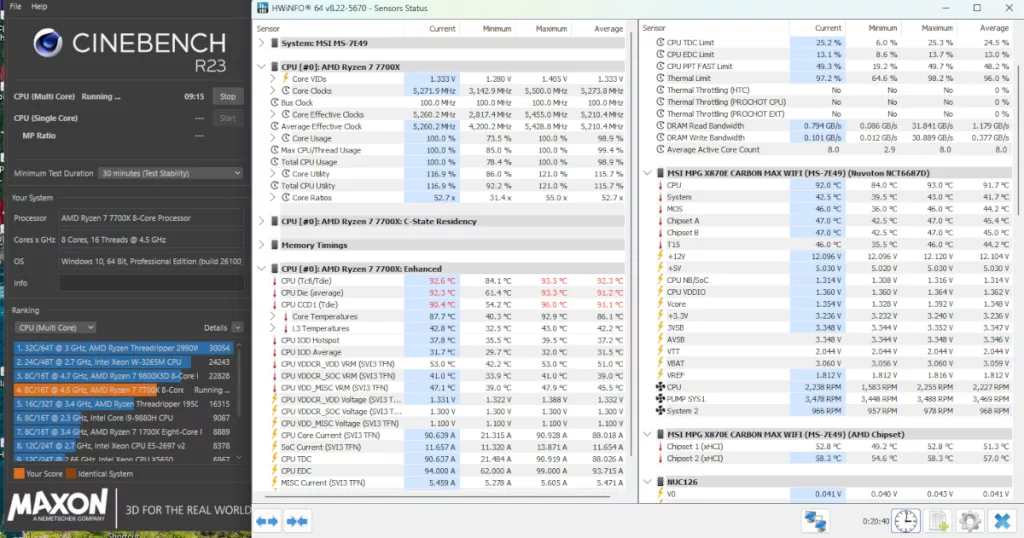Collapse the Nuvoton NCT6687D sensor group
This screenshot has height=538, width=1024.
[x=647, y=173]
